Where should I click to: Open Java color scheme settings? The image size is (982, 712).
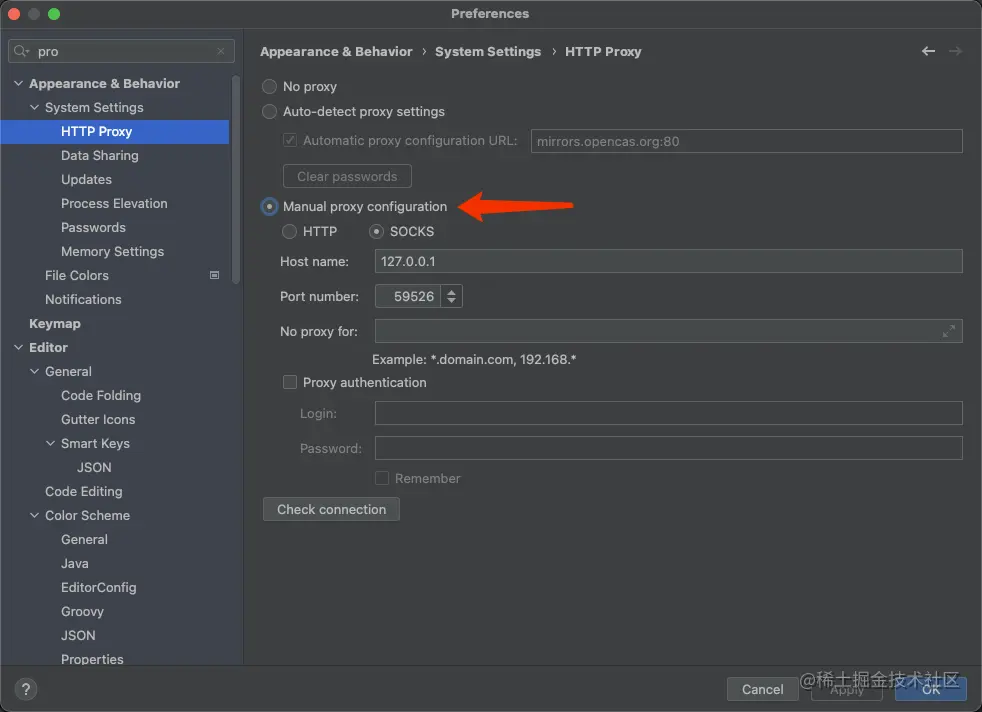(75, 564)
